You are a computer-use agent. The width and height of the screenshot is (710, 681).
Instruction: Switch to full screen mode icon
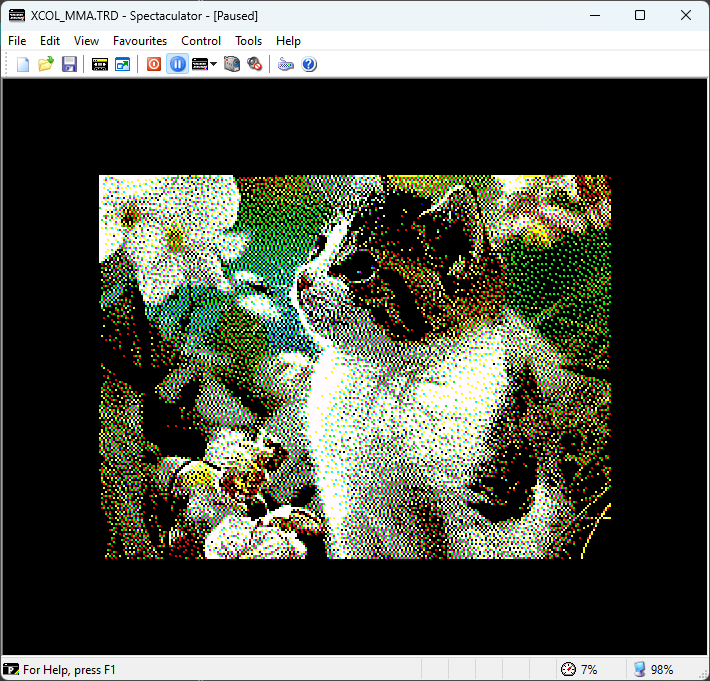(123, 64)
